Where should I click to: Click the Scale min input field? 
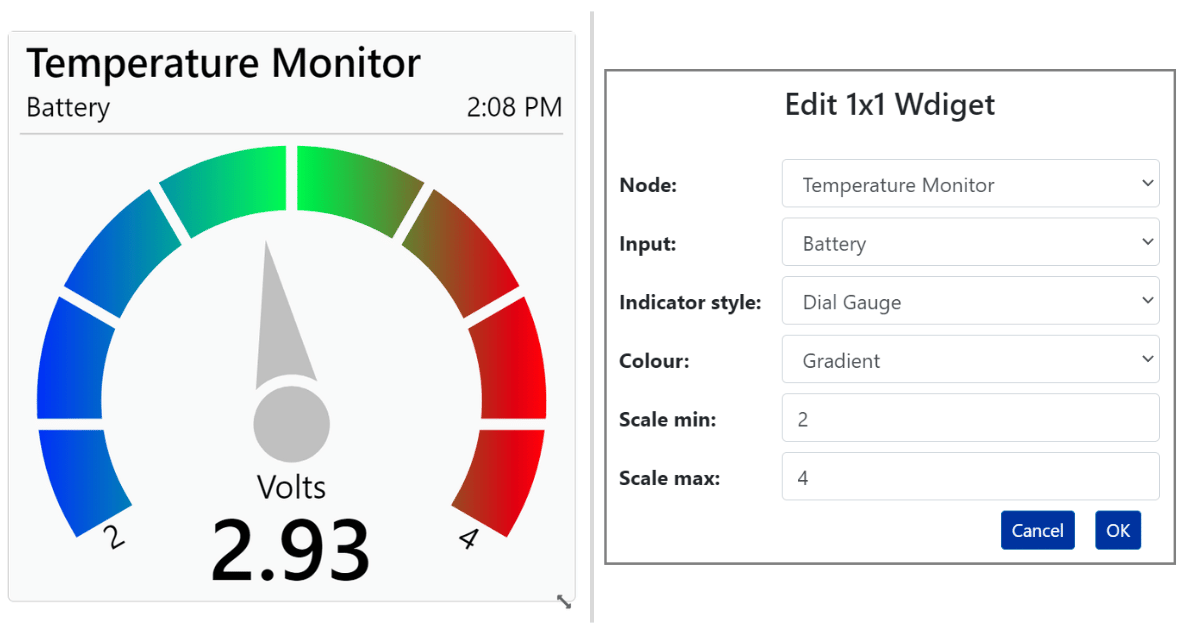tap(970, 418)
